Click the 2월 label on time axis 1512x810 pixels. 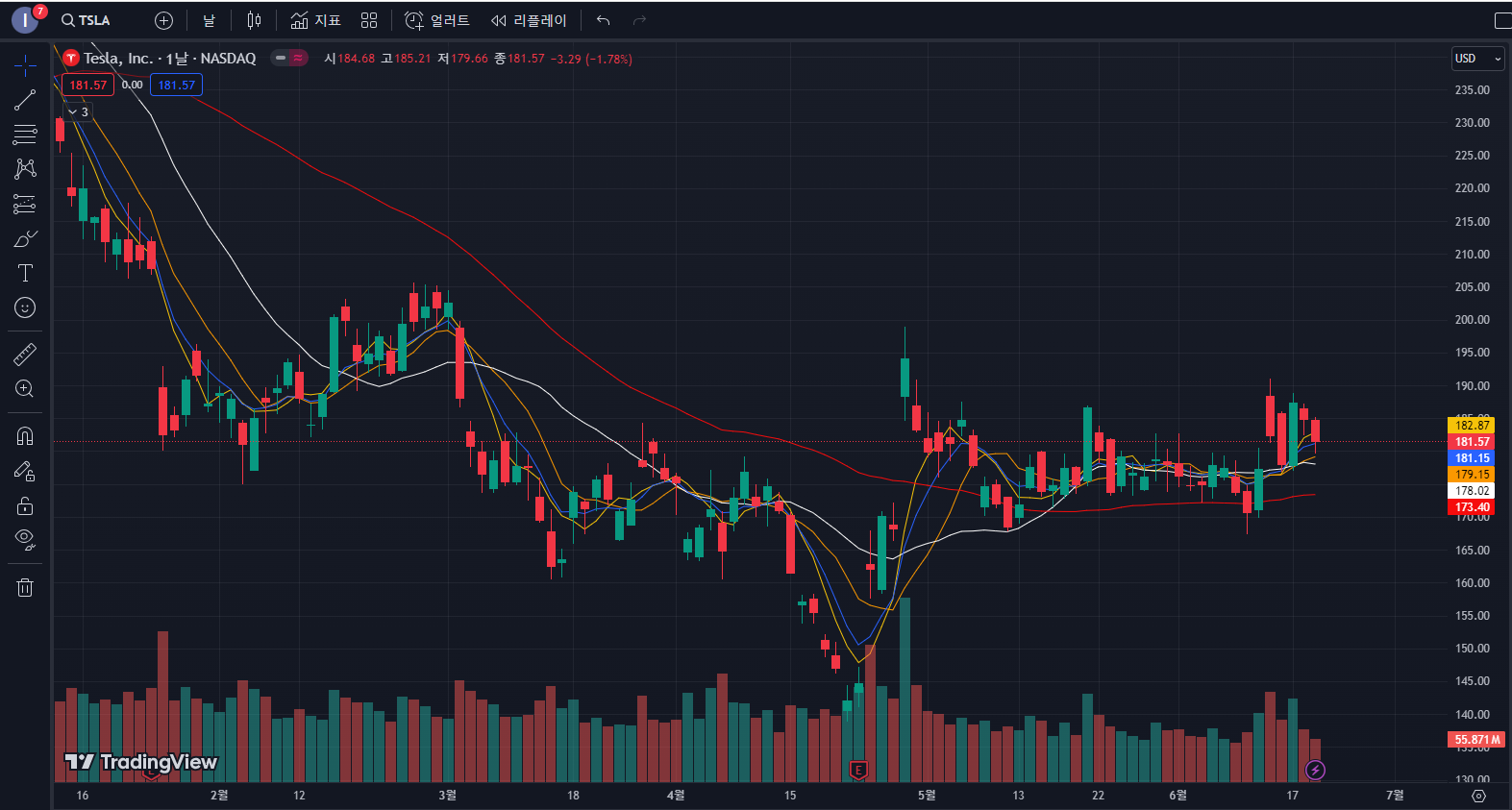219,795
